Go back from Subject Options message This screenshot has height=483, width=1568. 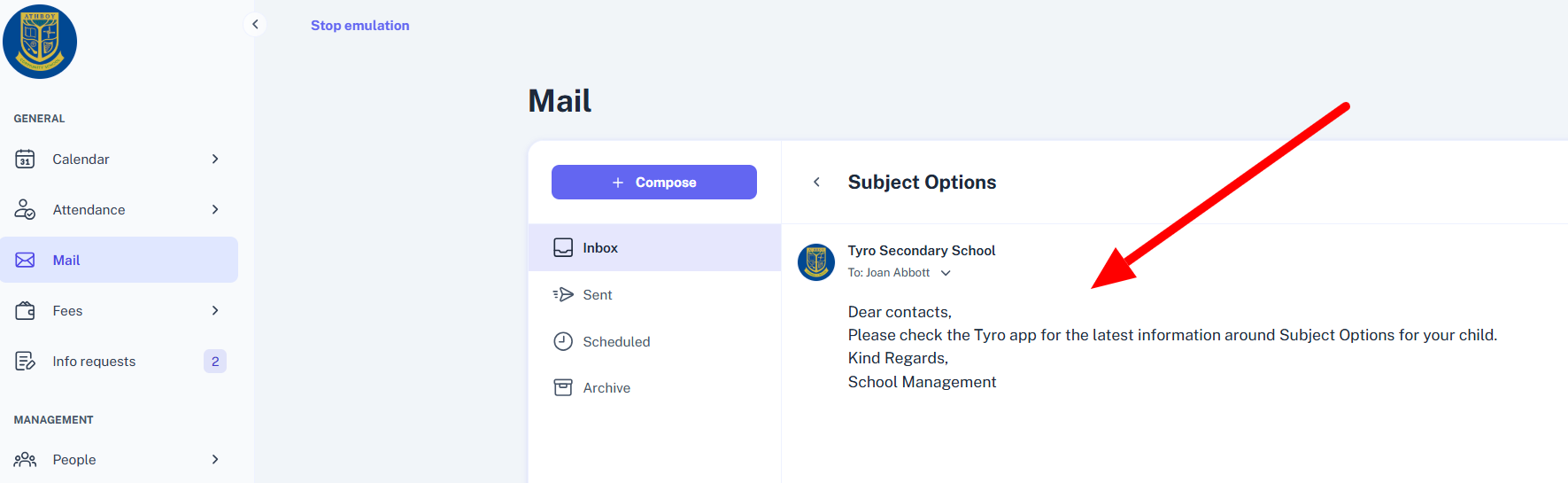816,182
